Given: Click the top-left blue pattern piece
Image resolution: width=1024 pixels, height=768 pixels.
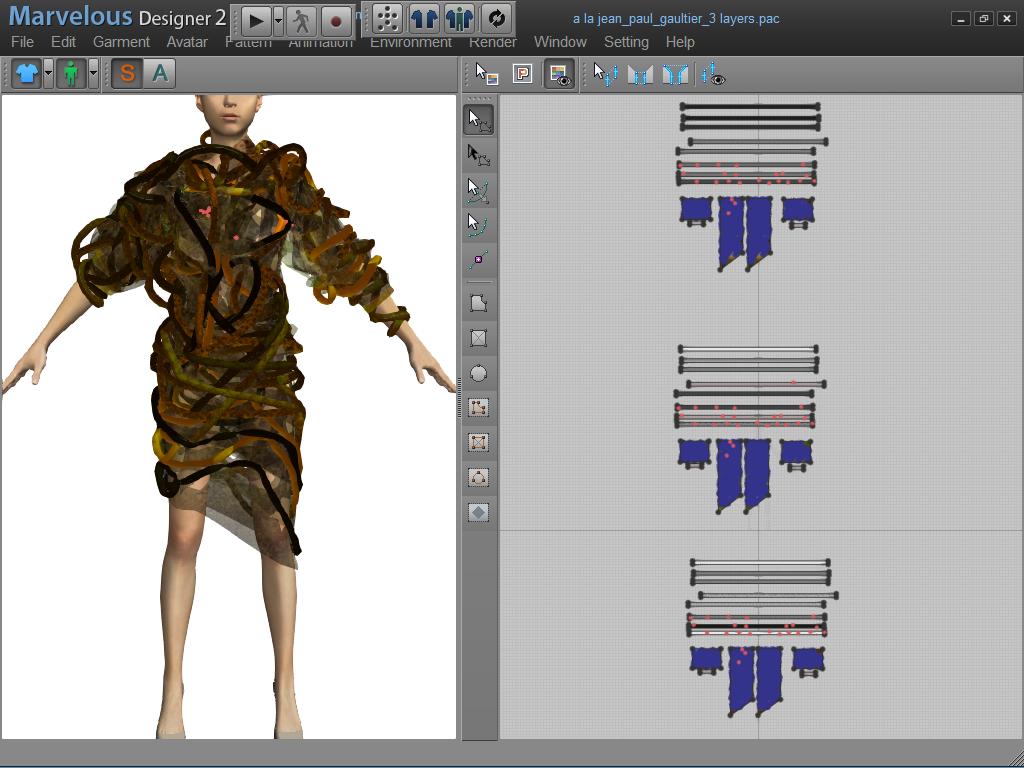Looking at the screenshot, I should click(696, 209).
